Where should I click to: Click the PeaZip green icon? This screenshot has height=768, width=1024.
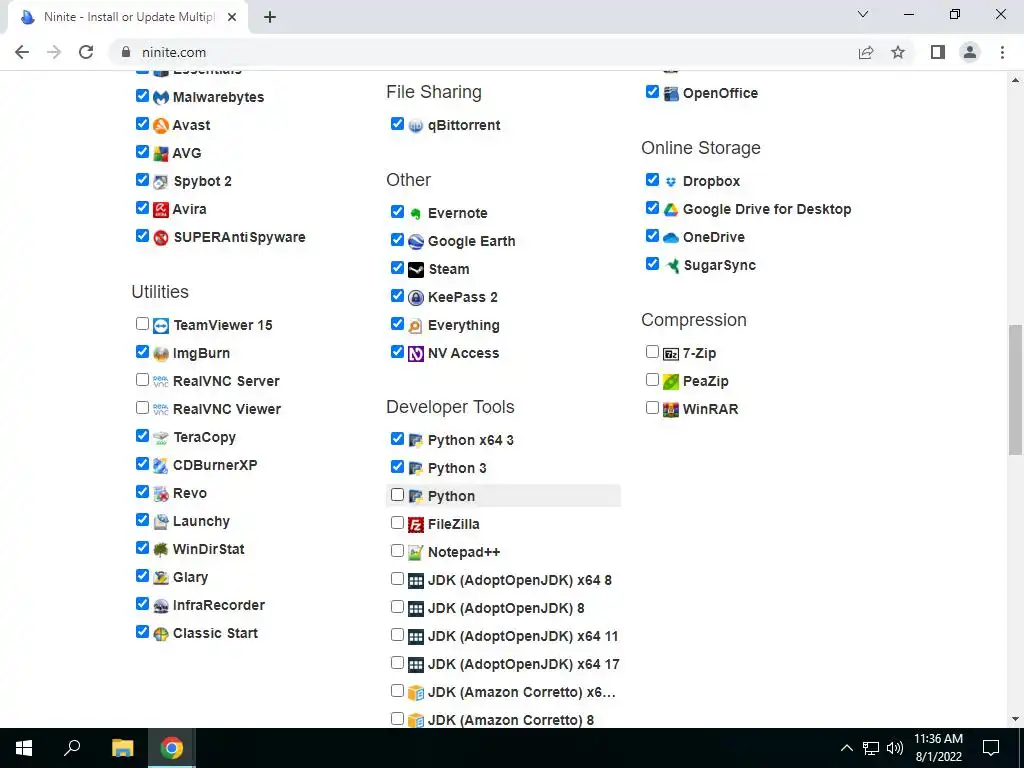(x=671, y=381)
